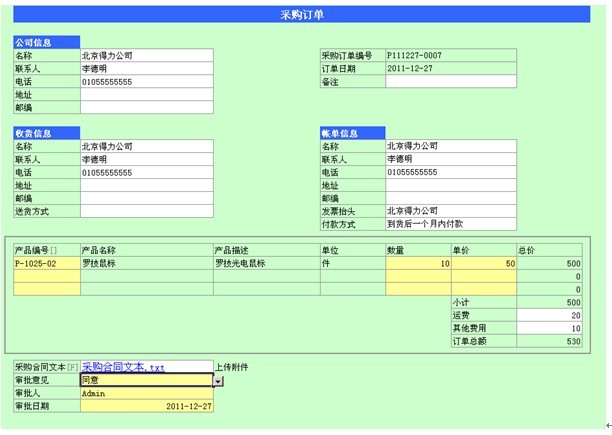Click the 数量 cell with value 10
This screenshot has height=435, width=612.
pos(418,263)
